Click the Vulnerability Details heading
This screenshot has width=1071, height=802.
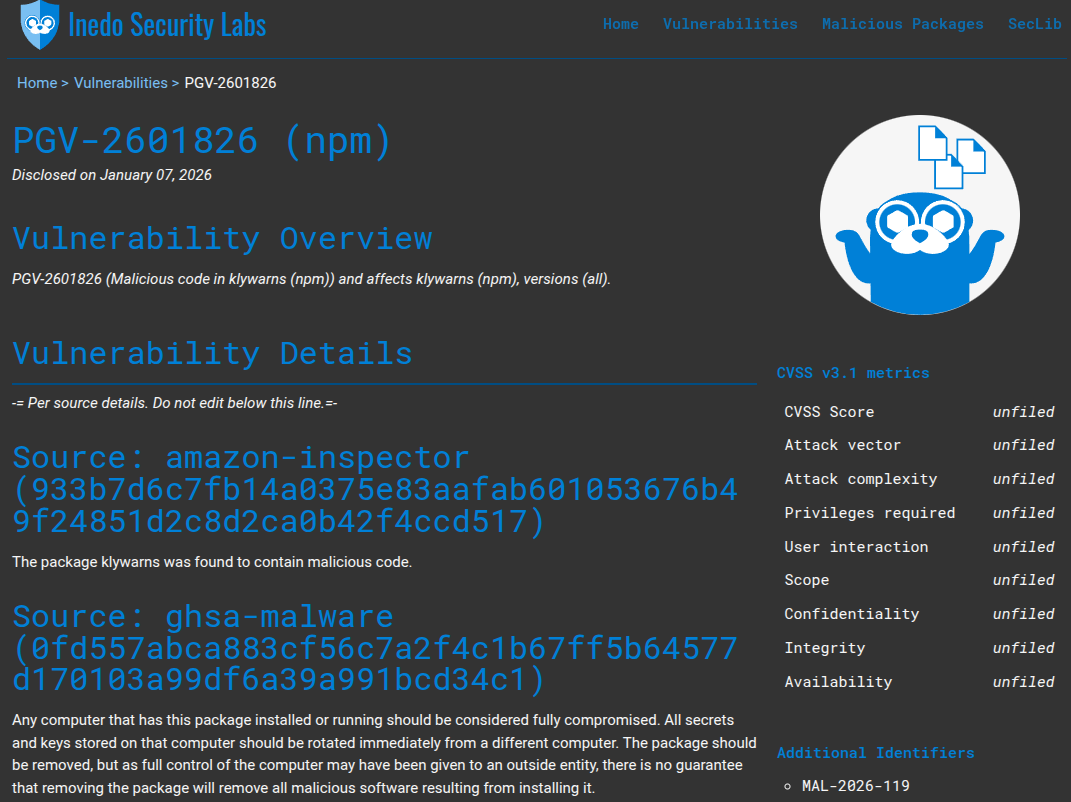click(x=212, y=353)
